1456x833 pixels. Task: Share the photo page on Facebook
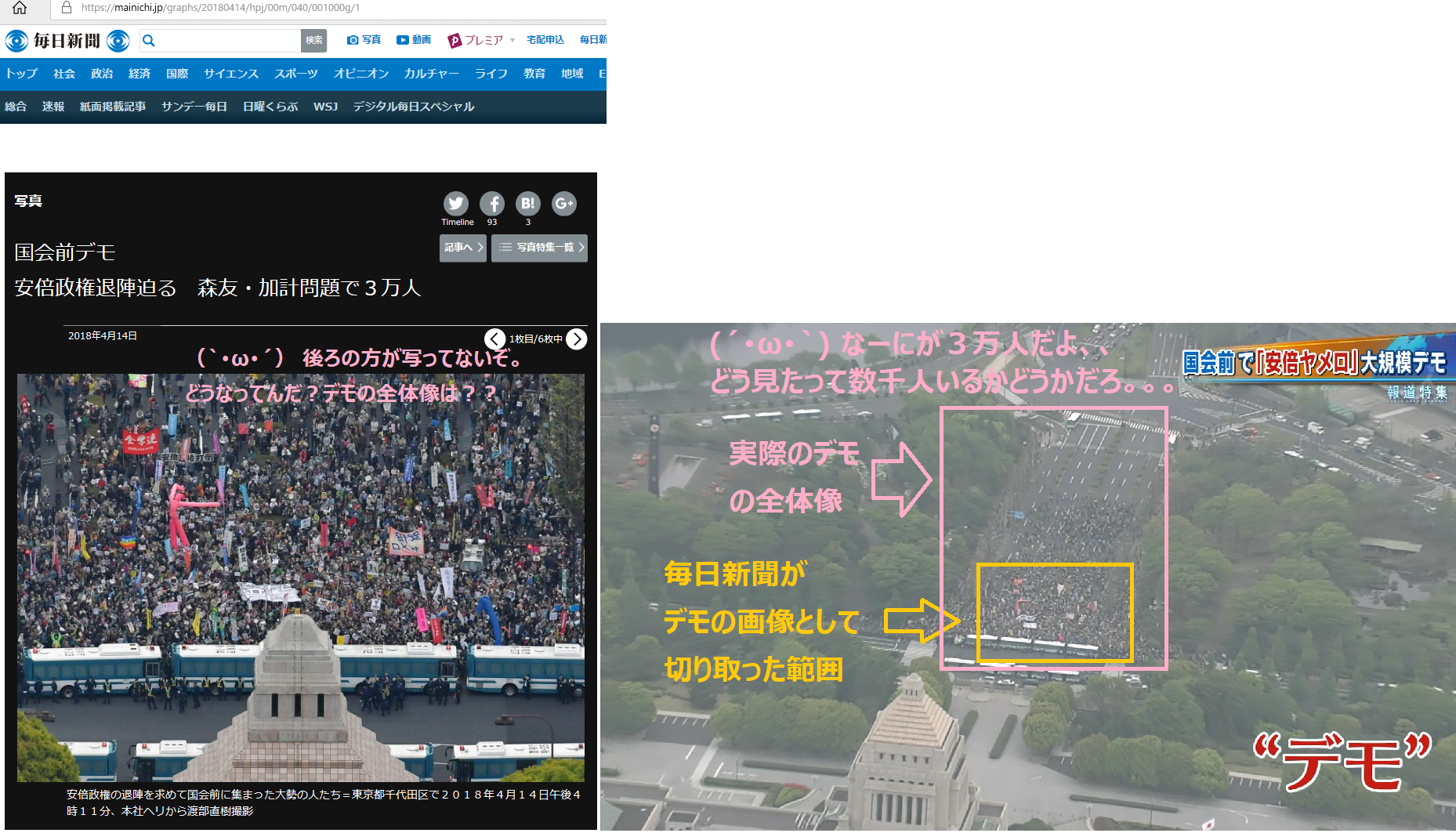[x=492, y=204]
